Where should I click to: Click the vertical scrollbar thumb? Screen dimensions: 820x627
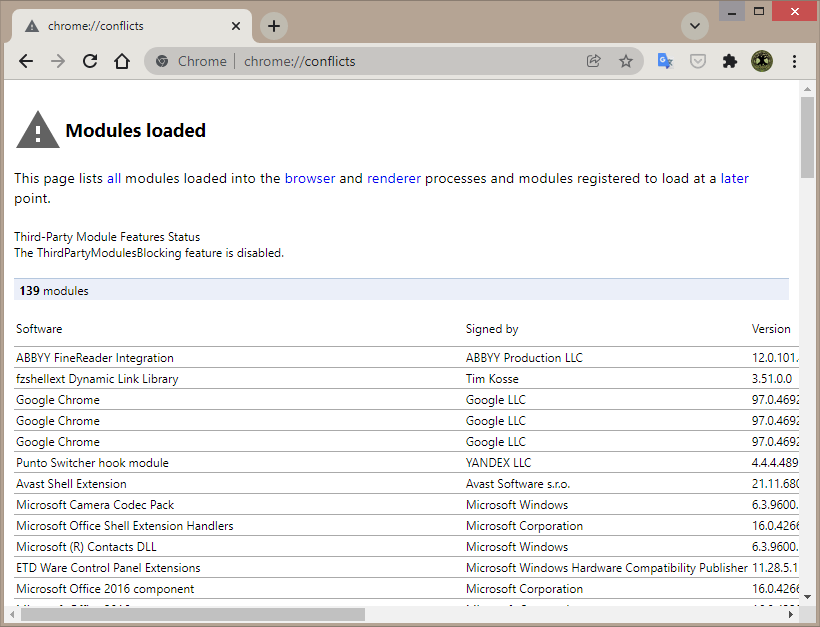point(807,137)
